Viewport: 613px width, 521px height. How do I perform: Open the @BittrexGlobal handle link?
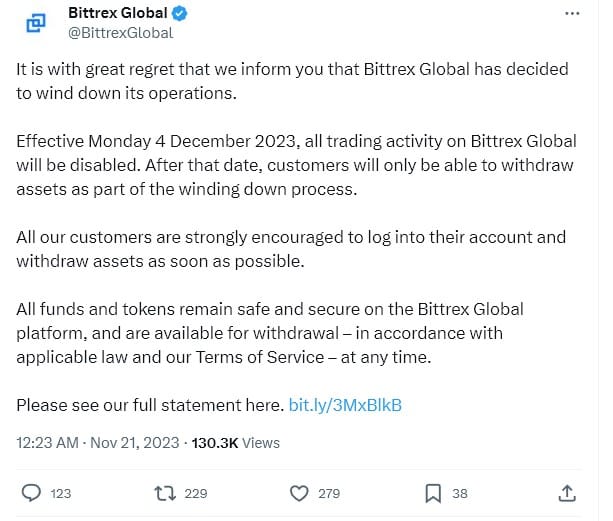(x=120, y=33)
